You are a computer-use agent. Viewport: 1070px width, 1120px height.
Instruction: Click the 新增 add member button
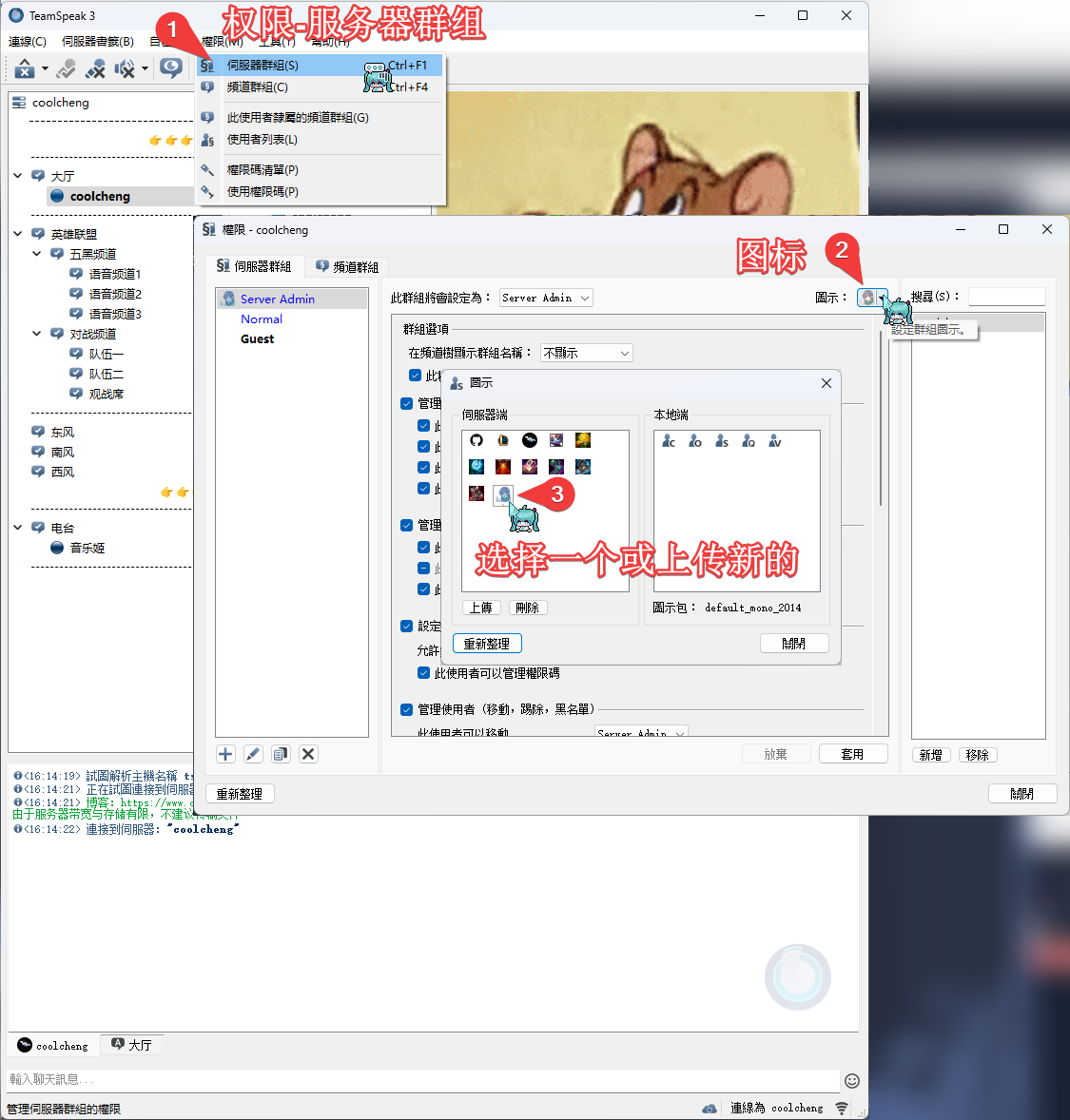(x=931, y=755)
